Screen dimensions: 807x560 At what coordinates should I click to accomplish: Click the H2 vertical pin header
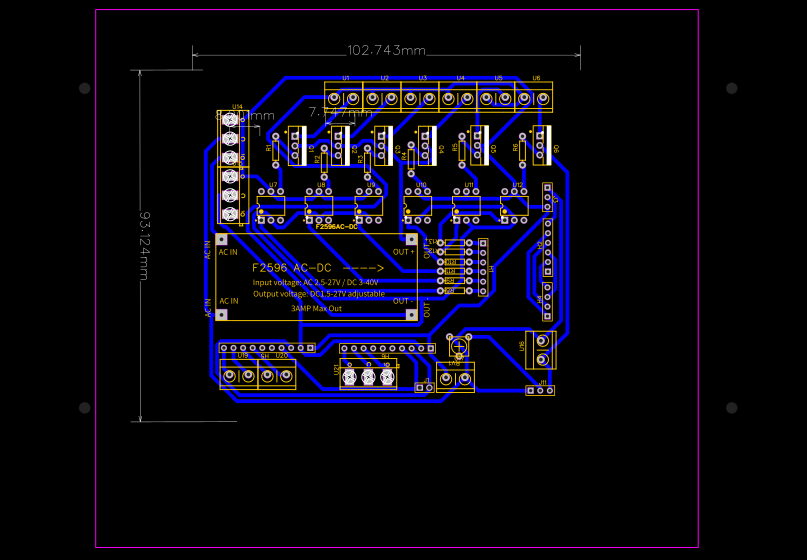point(548,248)
